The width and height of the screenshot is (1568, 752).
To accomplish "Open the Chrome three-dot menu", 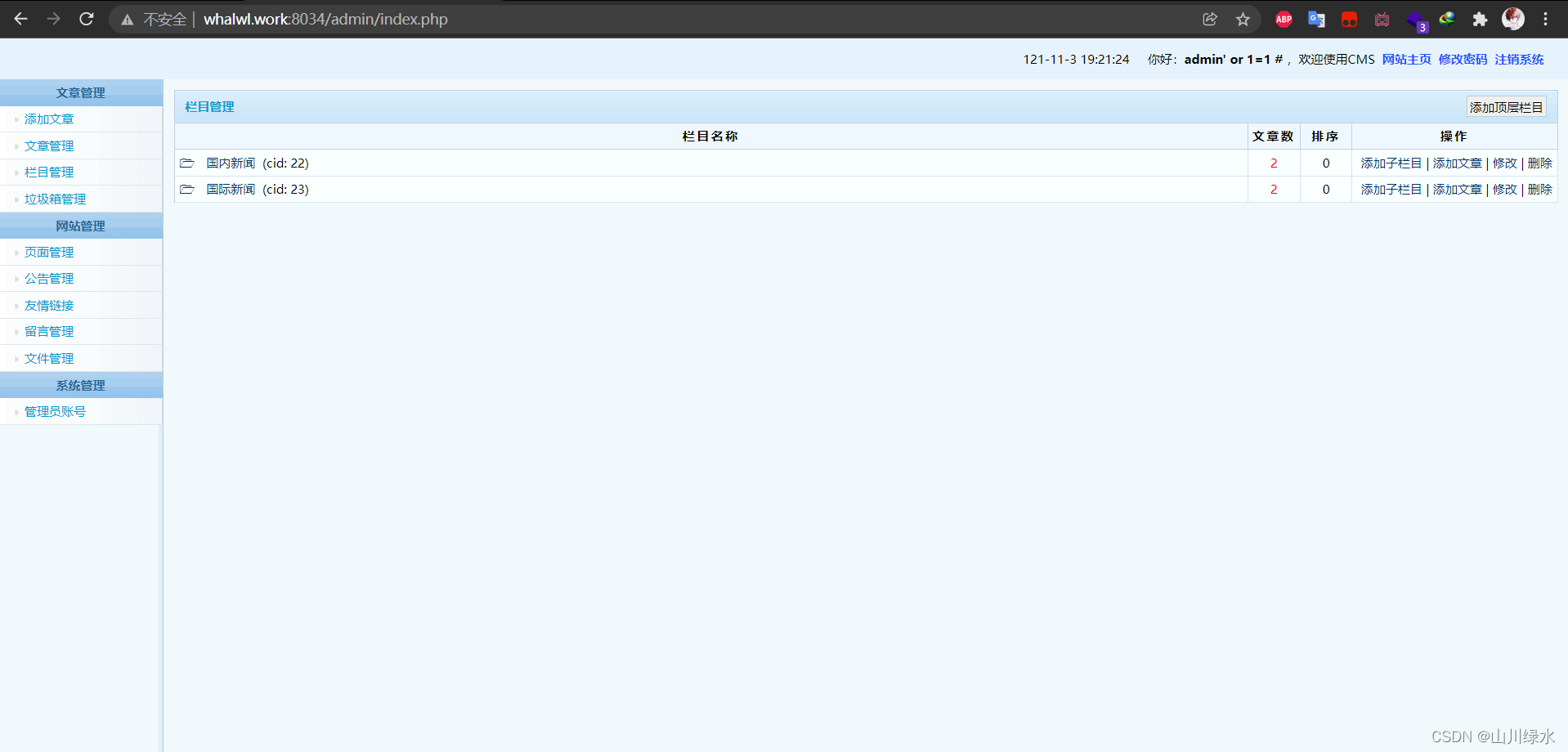I will (1545, 19).
